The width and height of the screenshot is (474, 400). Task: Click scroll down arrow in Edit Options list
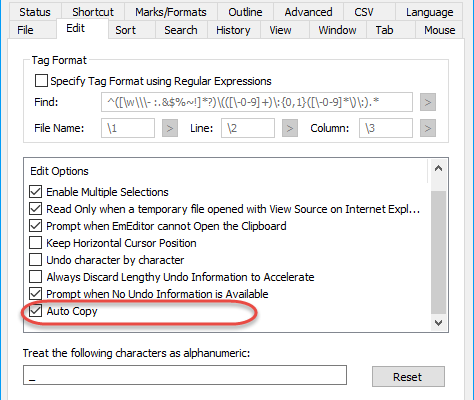438,322
